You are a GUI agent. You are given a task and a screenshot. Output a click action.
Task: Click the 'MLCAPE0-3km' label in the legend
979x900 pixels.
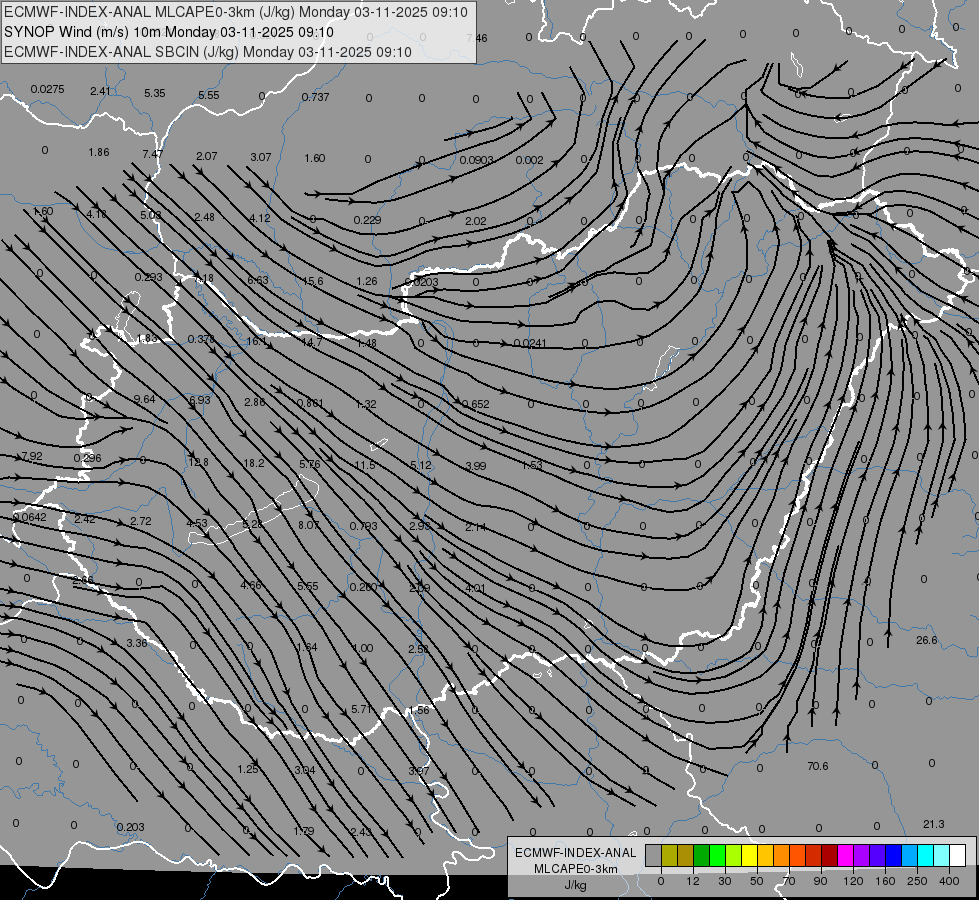(576, 869)
